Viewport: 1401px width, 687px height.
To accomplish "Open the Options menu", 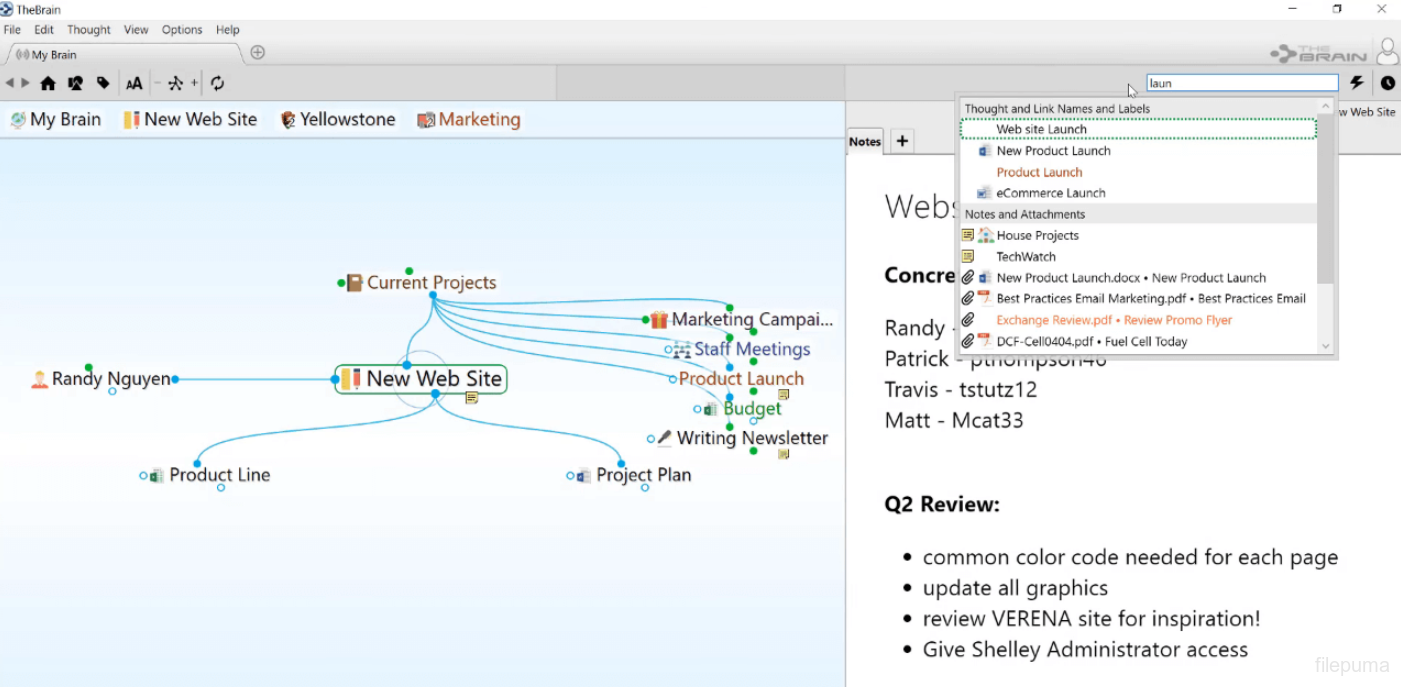I will [x=182, y=30].
